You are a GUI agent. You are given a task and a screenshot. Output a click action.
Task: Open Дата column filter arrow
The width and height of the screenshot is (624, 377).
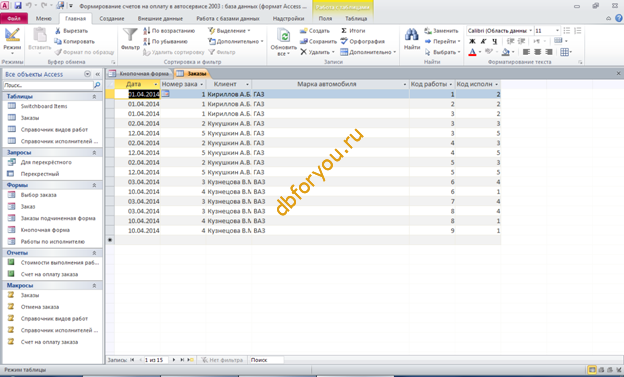coord(156,84)
